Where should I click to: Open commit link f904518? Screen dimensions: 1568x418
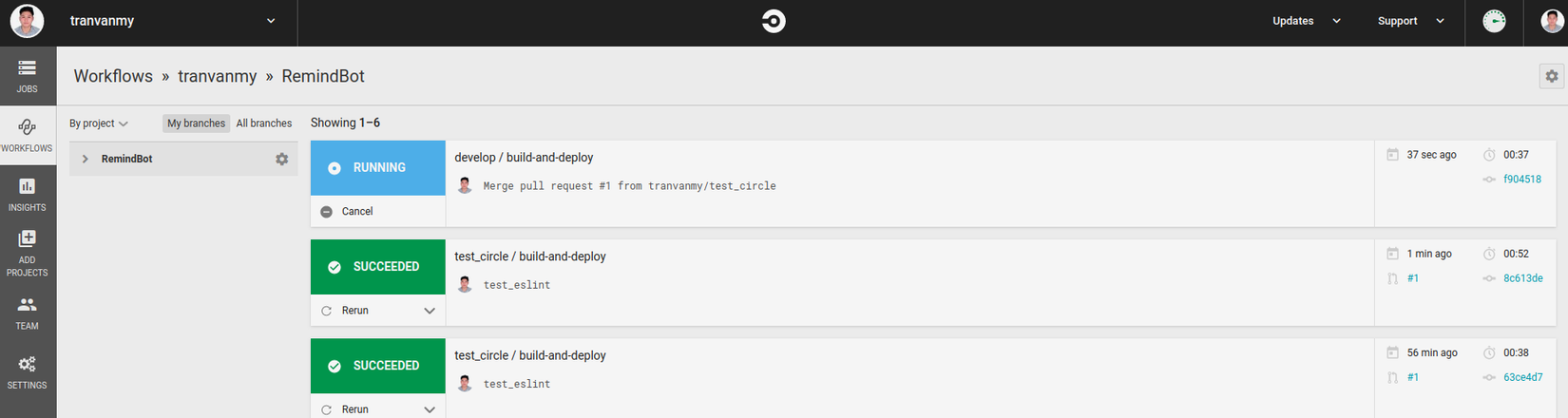(1521, 179)
